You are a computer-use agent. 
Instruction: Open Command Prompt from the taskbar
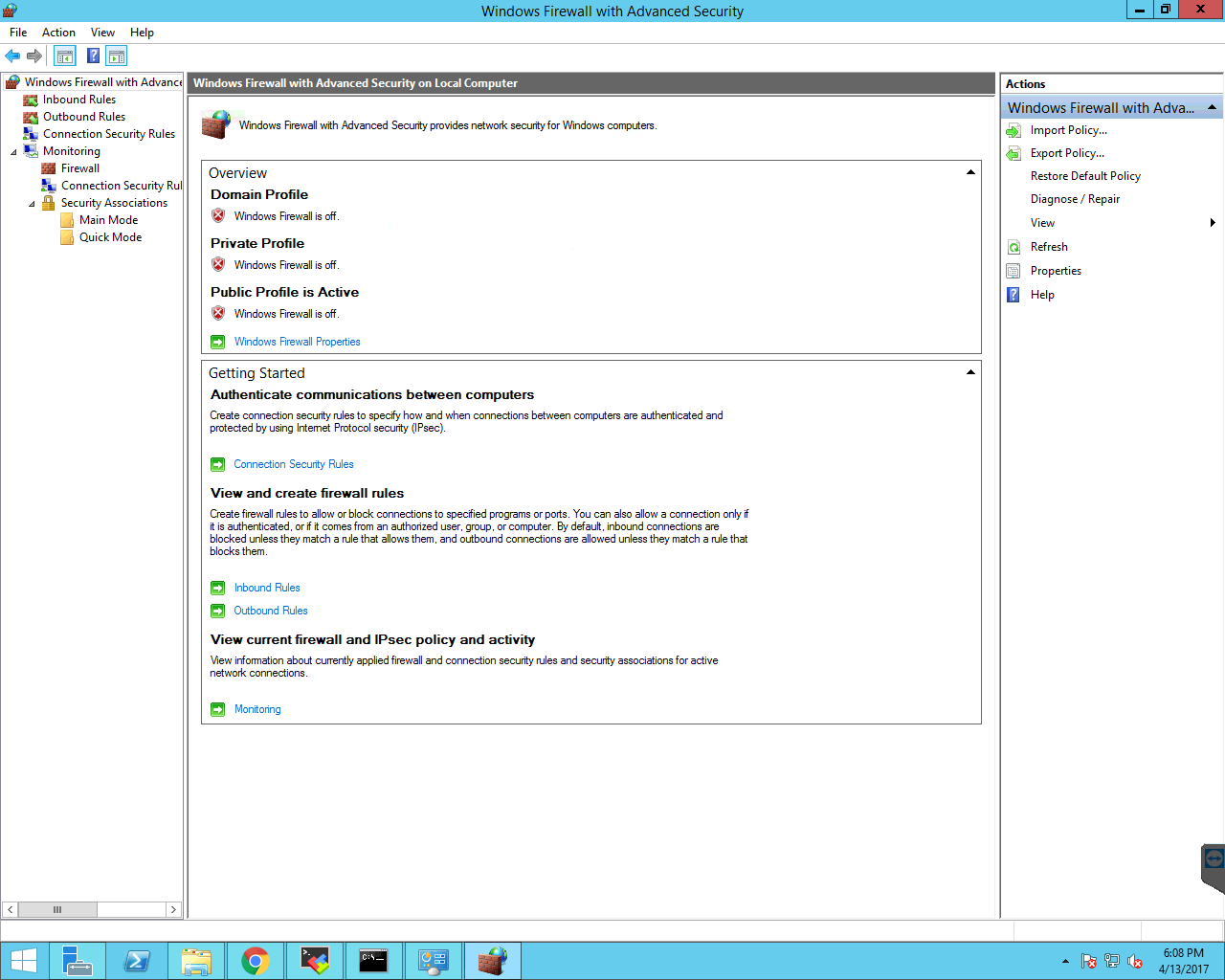[373, 961]
